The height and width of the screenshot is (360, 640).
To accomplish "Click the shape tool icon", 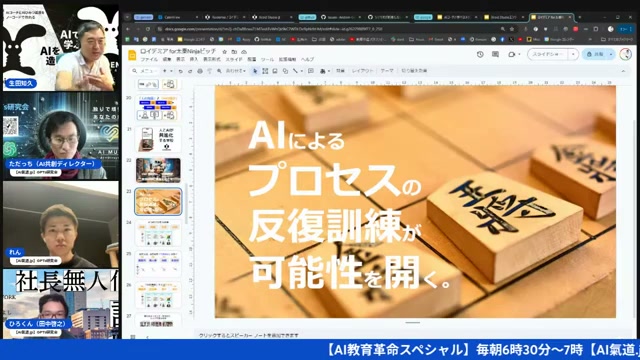I will (x=285, y=71).
